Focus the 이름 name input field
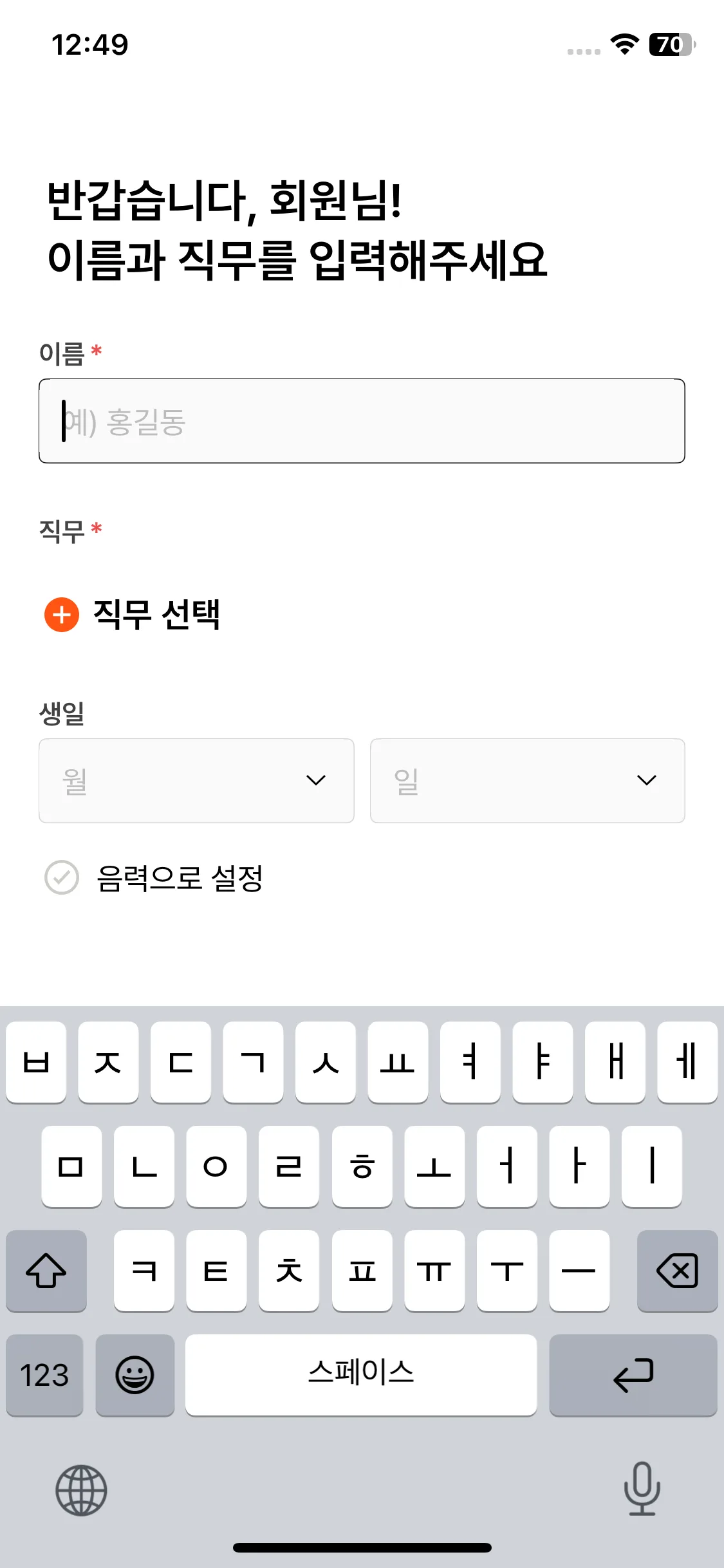This screenshot has width=724, height=1568. (x=362, y=421)
